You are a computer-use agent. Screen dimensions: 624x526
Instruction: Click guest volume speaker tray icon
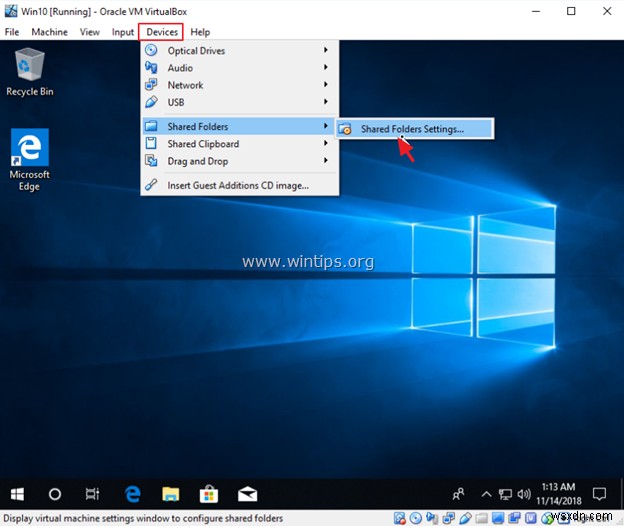pos(524,495)
